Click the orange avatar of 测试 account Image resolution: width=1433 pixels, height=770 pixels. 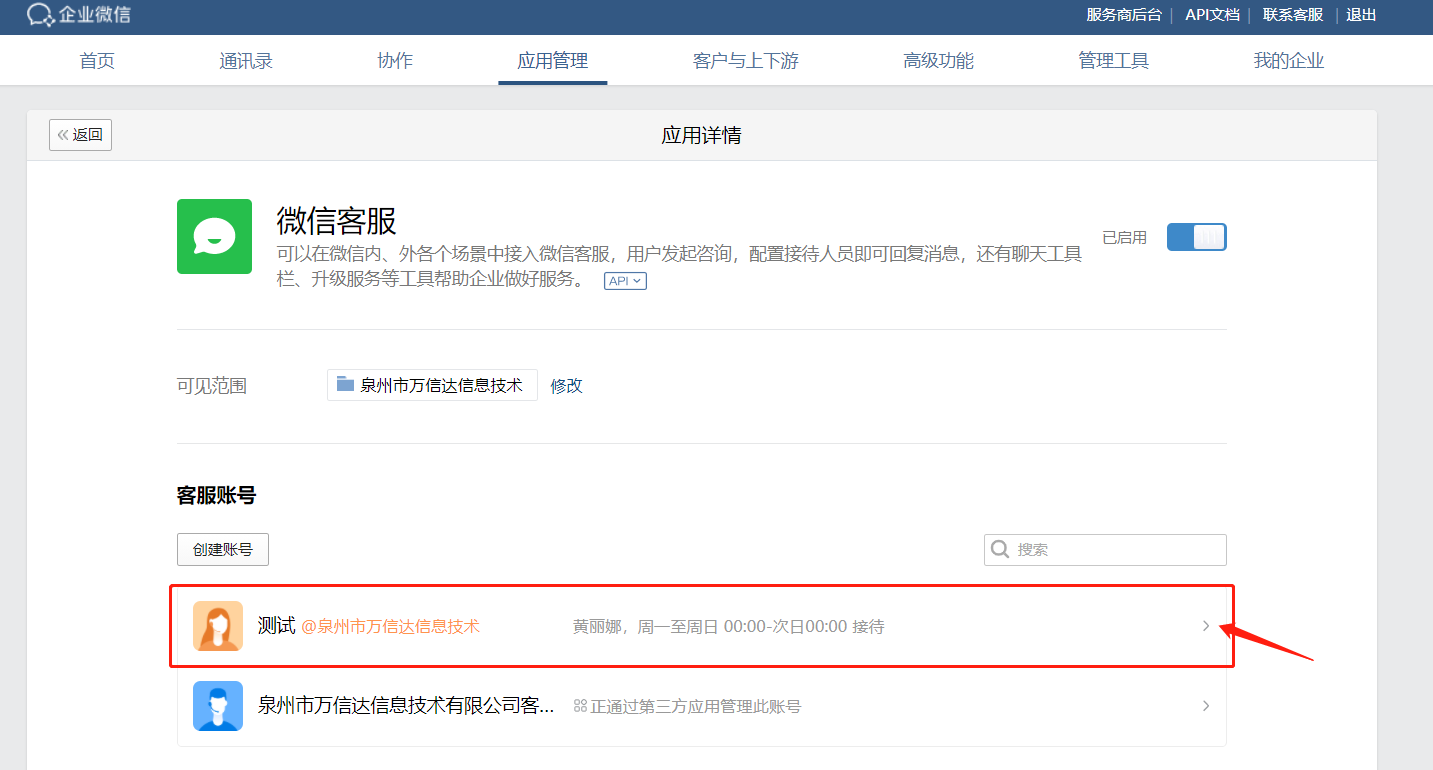218,626
